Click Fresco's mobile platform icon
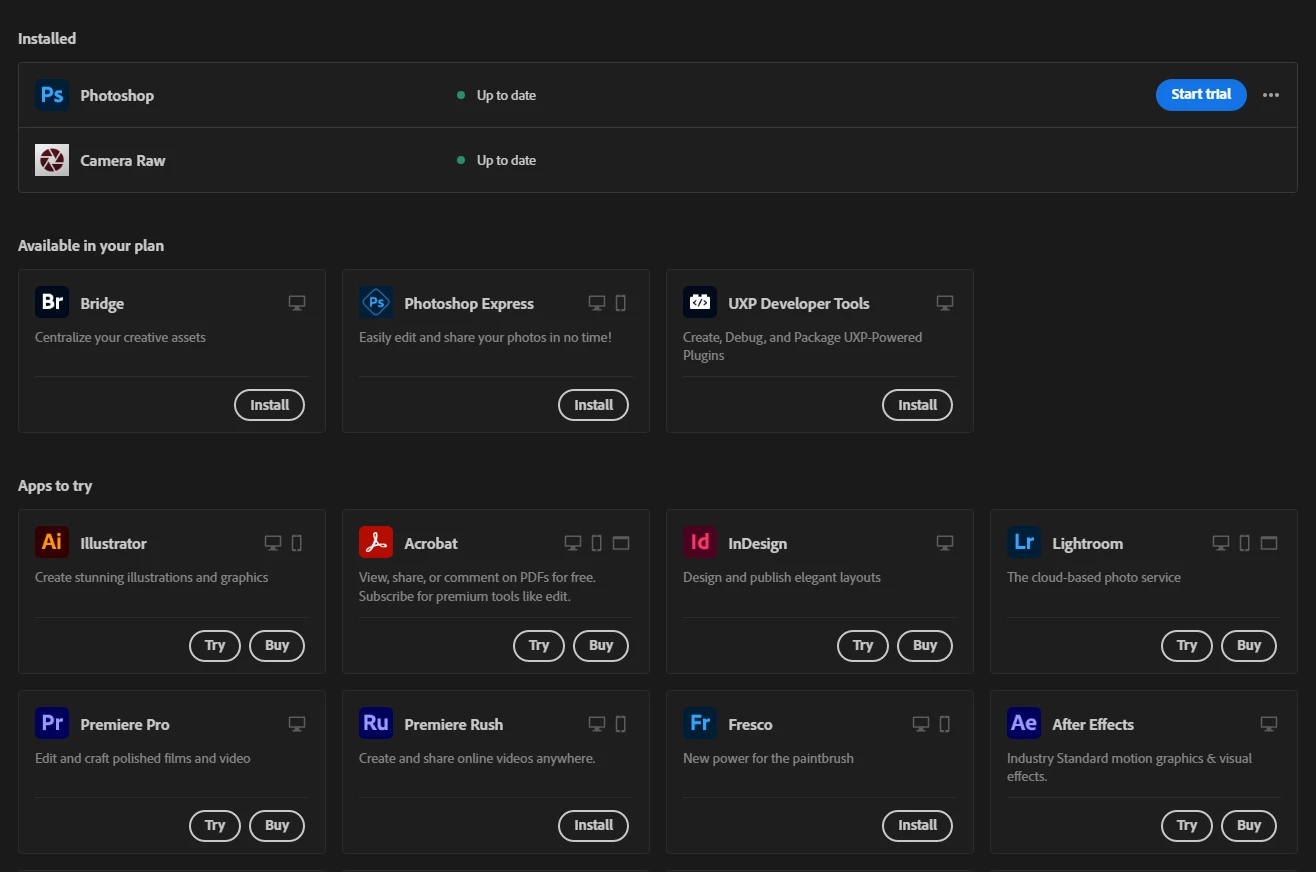 945,724
